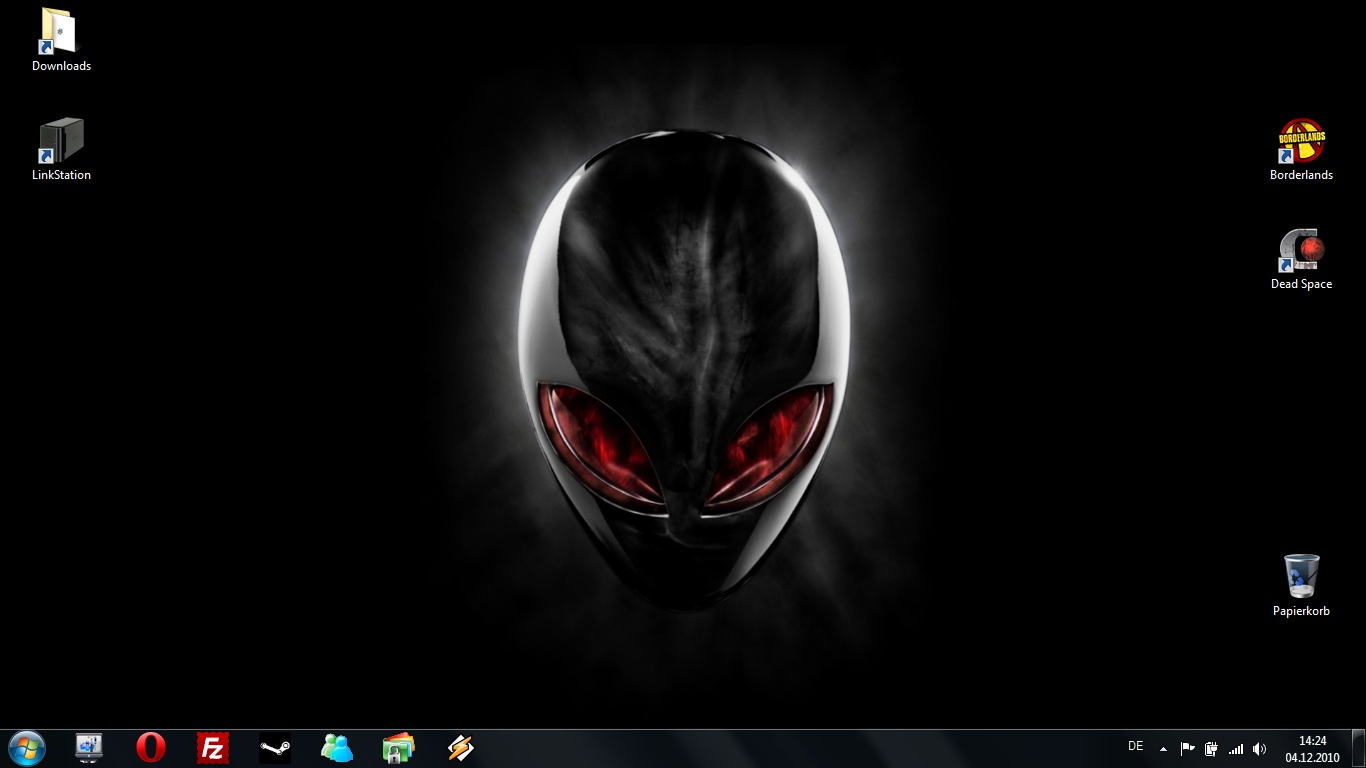Open FileZilla from the taskbar

[x=213, y=747]
